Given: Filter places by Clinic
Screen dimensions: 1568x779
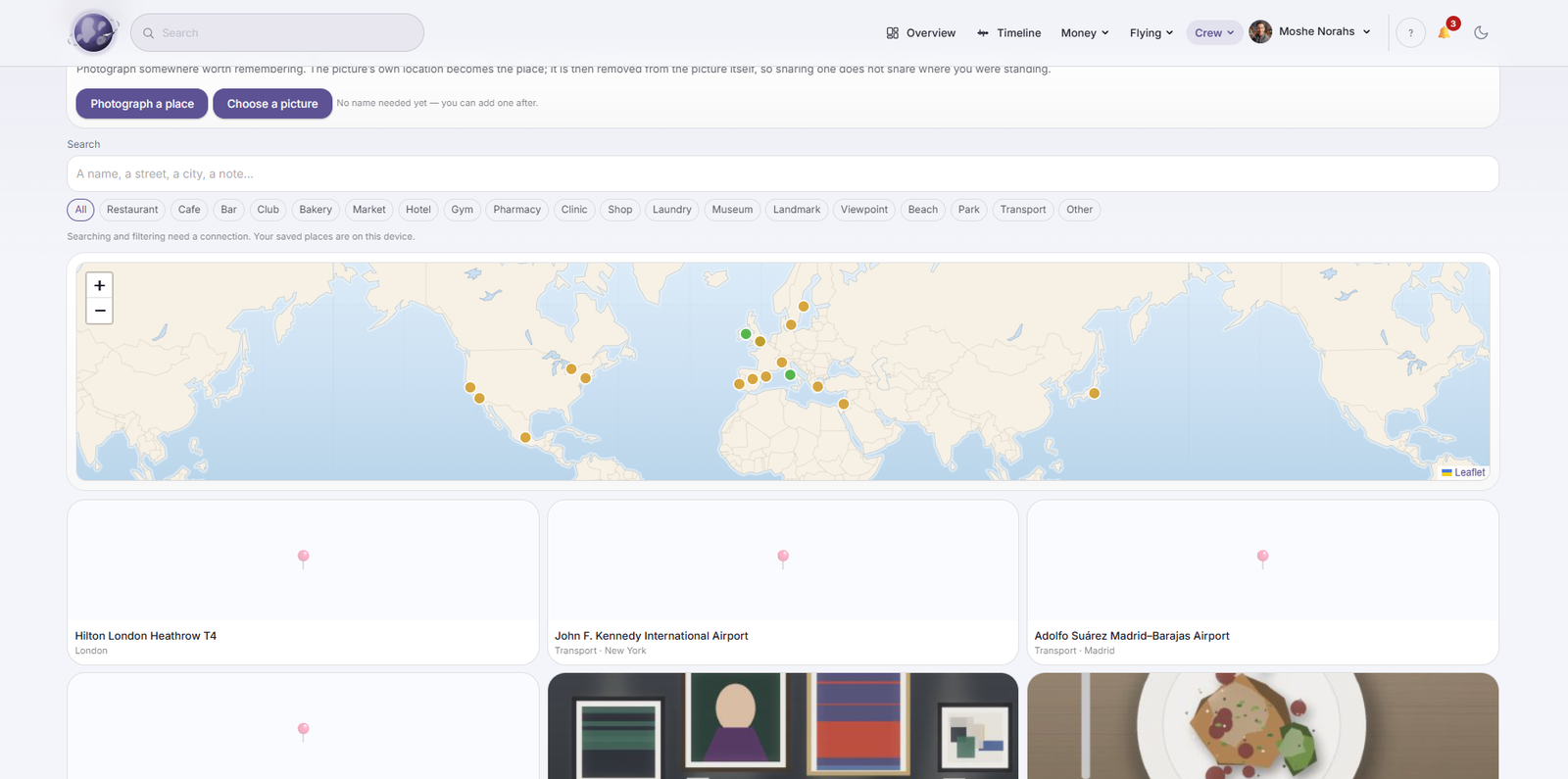Looking at the screenshot, I should coord(574,210).
